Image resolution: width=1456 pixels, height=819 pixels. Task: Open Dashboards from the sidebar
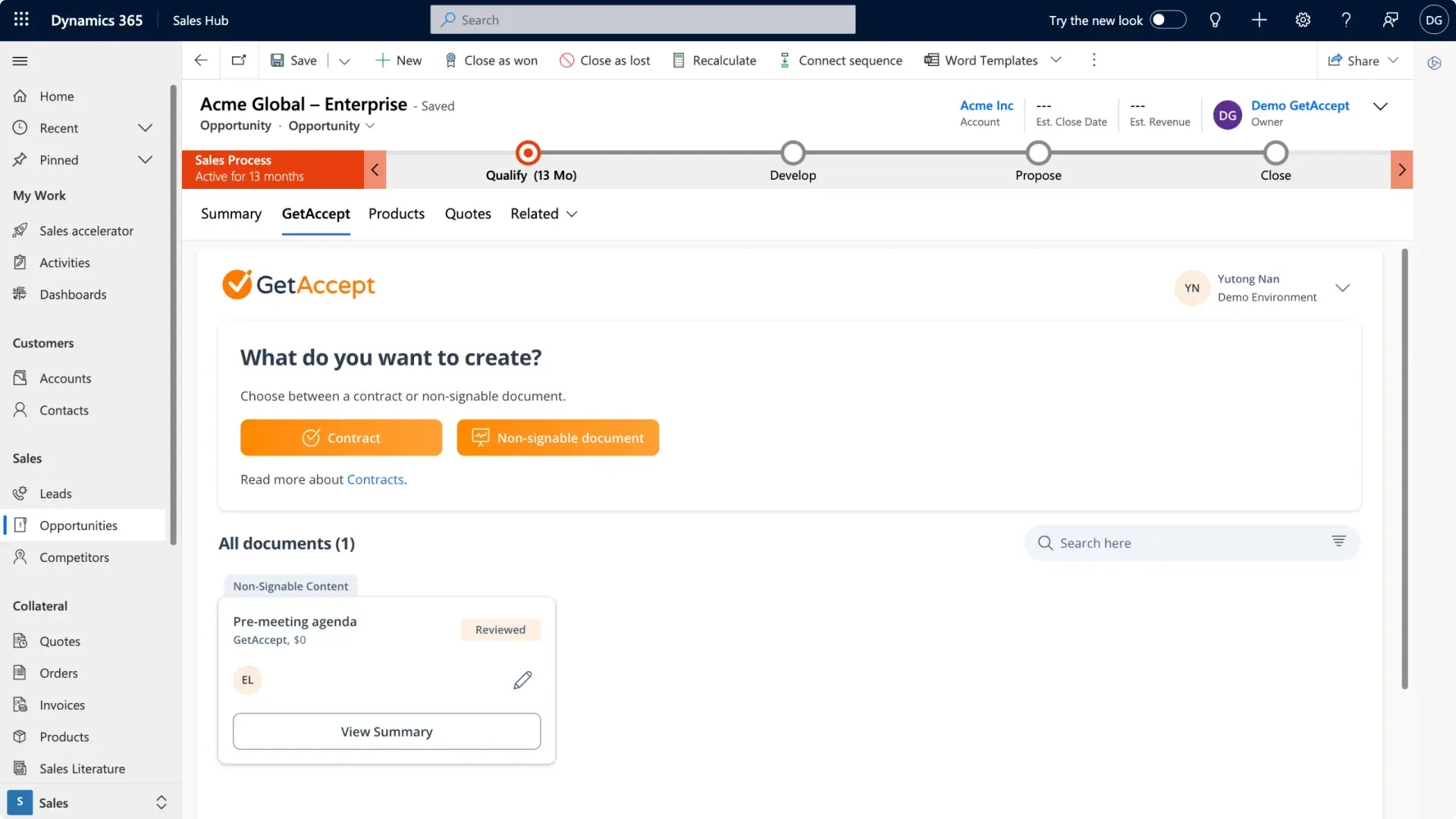72,293
